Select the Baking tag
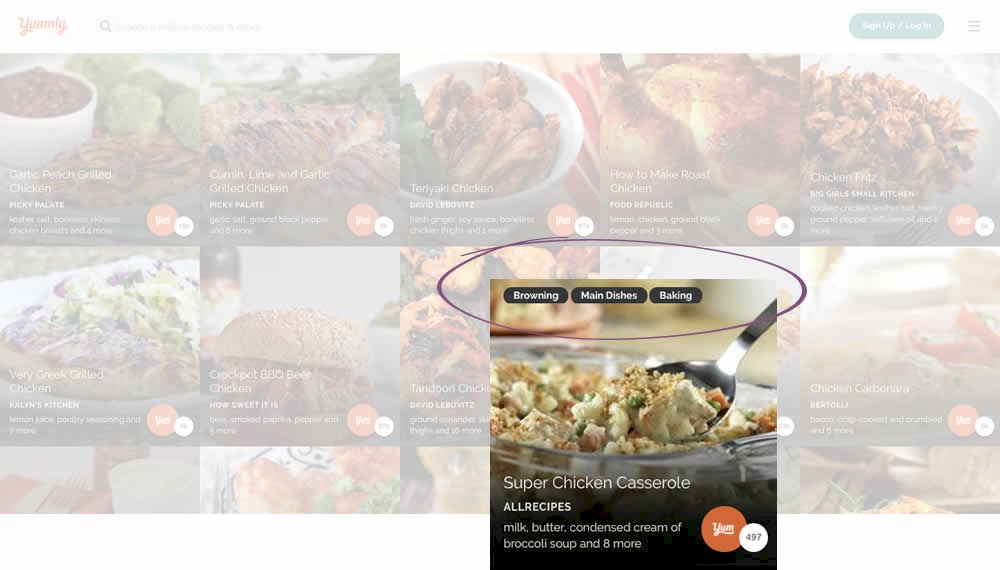The image size is (1000, 570). (675, 295)
